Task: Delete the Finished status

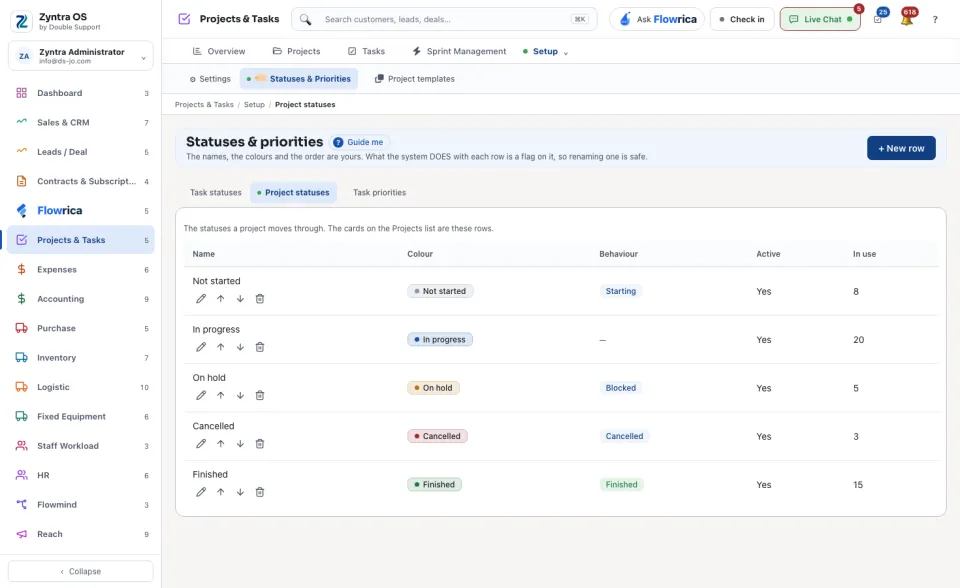Action: pos(260,492)
